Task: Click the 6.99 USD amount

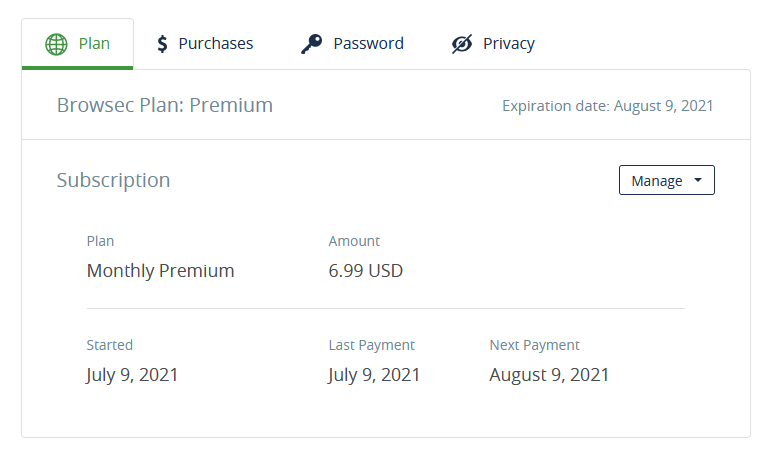Action: coord(366,271)
